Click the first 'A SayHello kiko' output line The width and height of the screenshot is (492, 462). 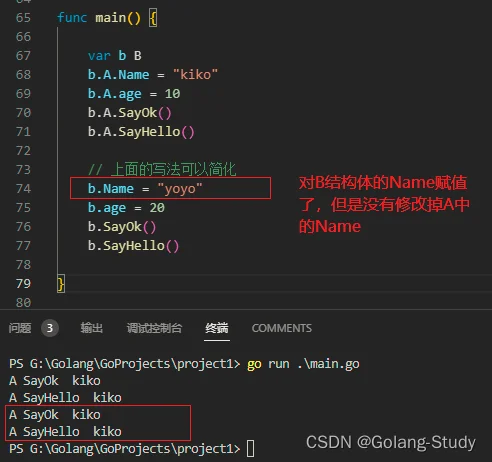tap(65, 398)
